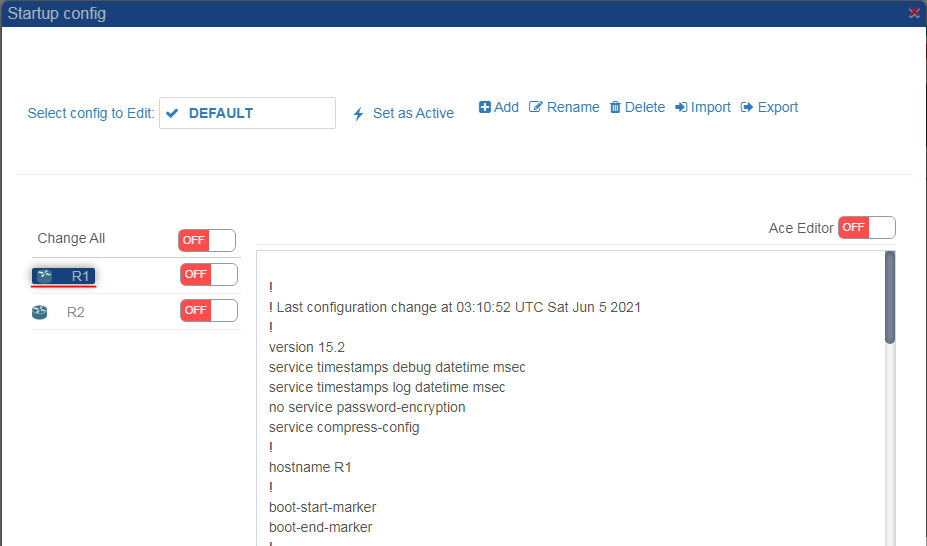
Task: Open the DEFAULT config dropdown
Action: coord(247,113)
